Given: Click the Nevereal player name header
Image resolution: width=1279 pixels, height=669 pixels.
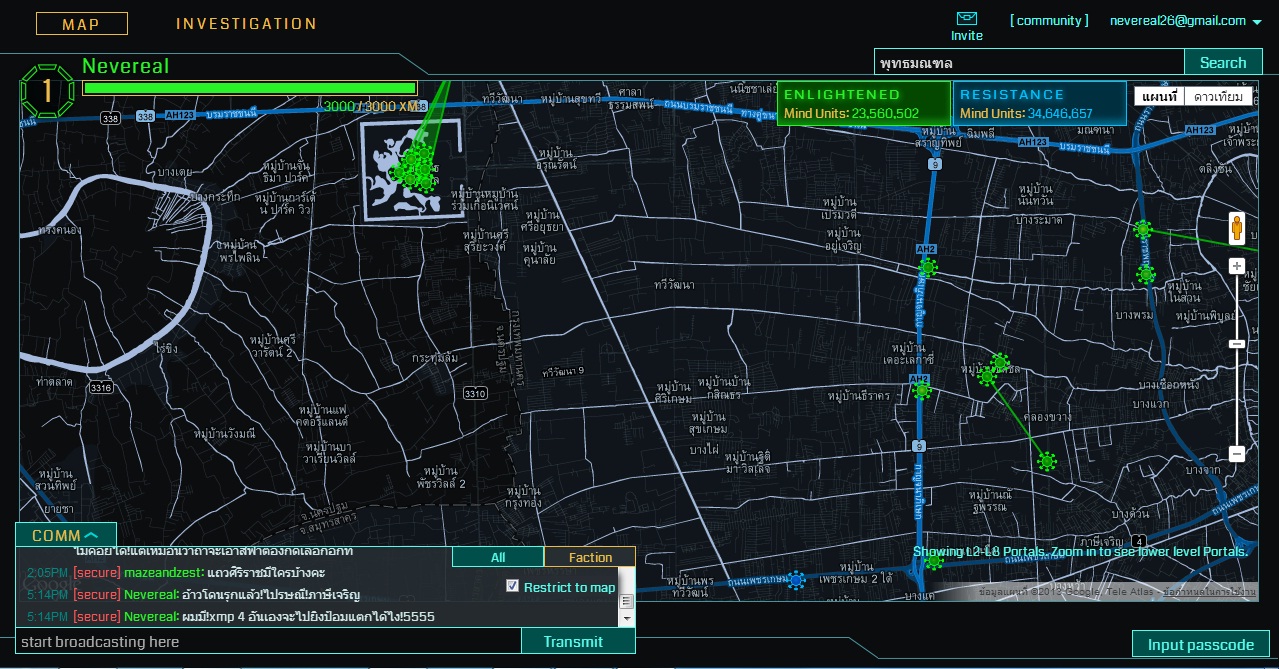Looking at the screenshot, I should coord(126,66).
